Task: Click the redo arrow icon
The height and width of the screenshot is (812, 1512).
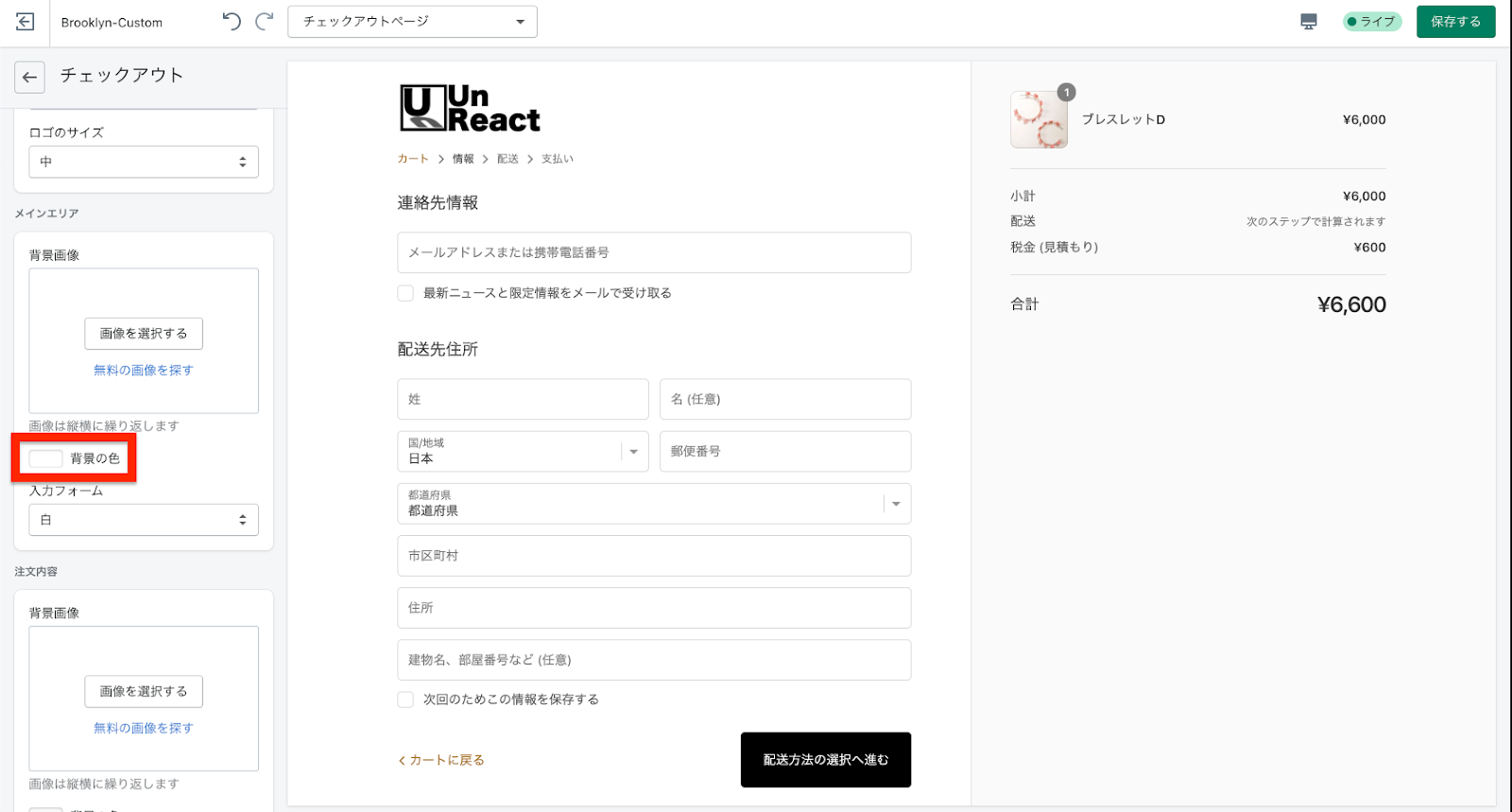Action: 265,22
